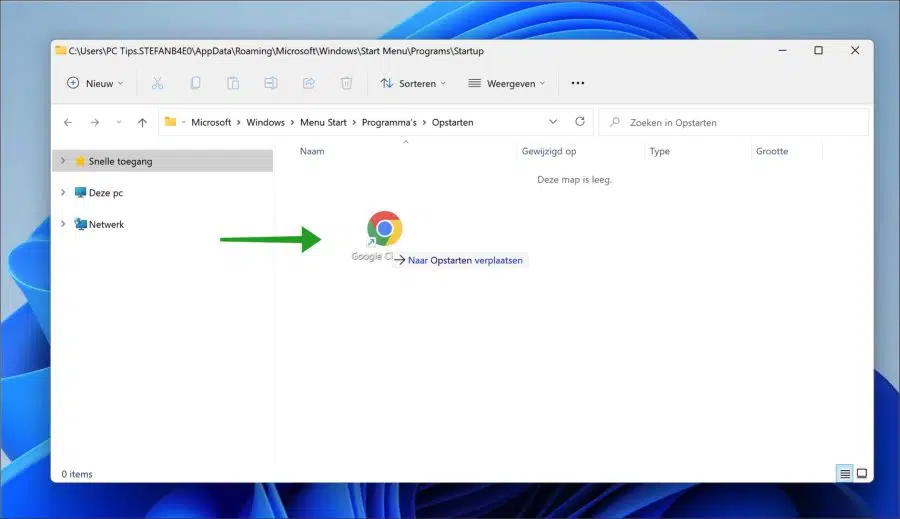Expand the Netwerk tree node
This screenshot has width=900, height=519.
63,224
